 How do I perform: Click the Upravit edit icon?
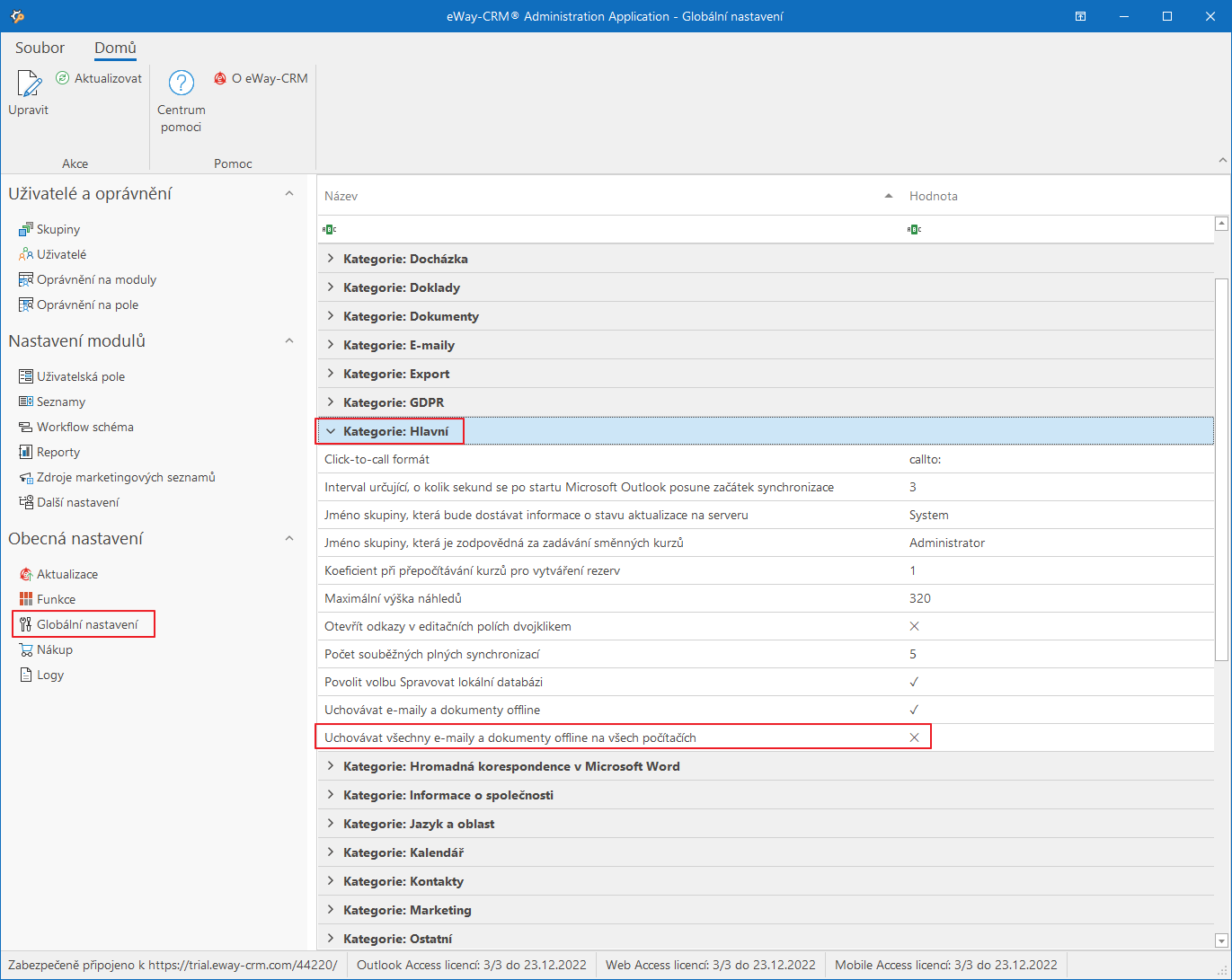coord(28,84)
